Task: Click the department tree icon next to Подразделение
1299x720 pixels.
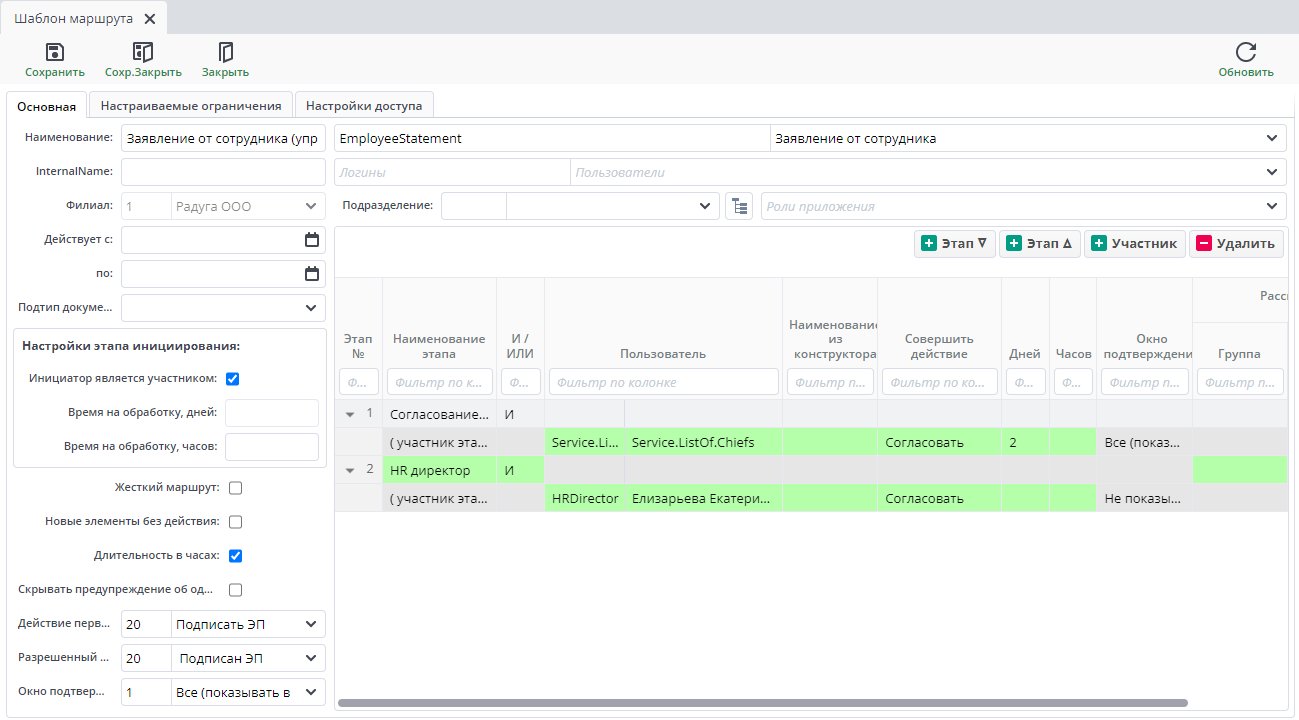Action: pos(738,206)
